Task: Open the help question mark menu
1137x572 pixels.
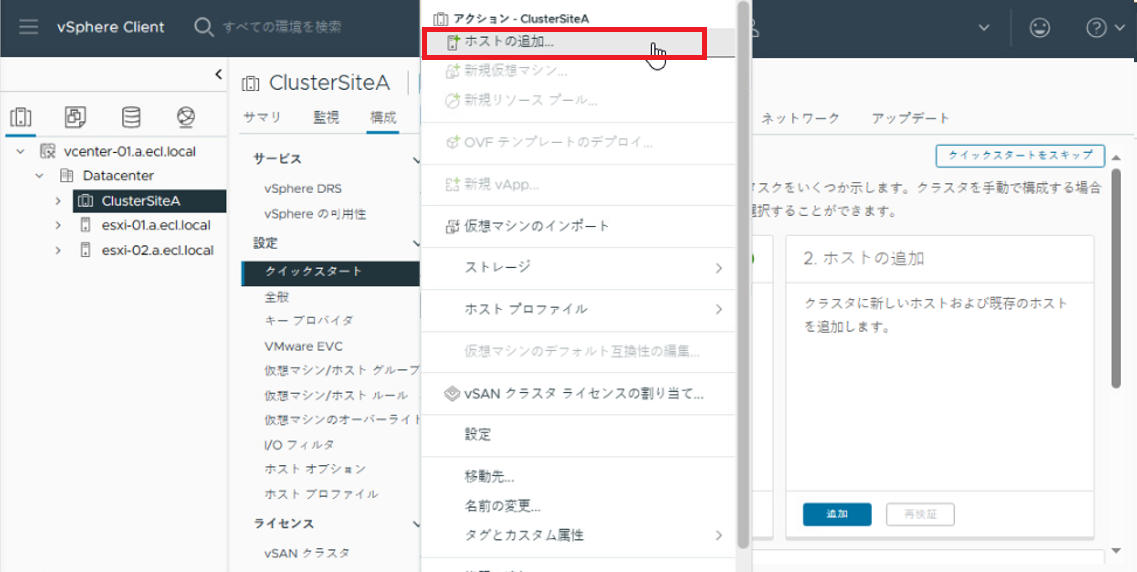Action: [x=1096, y=28]
